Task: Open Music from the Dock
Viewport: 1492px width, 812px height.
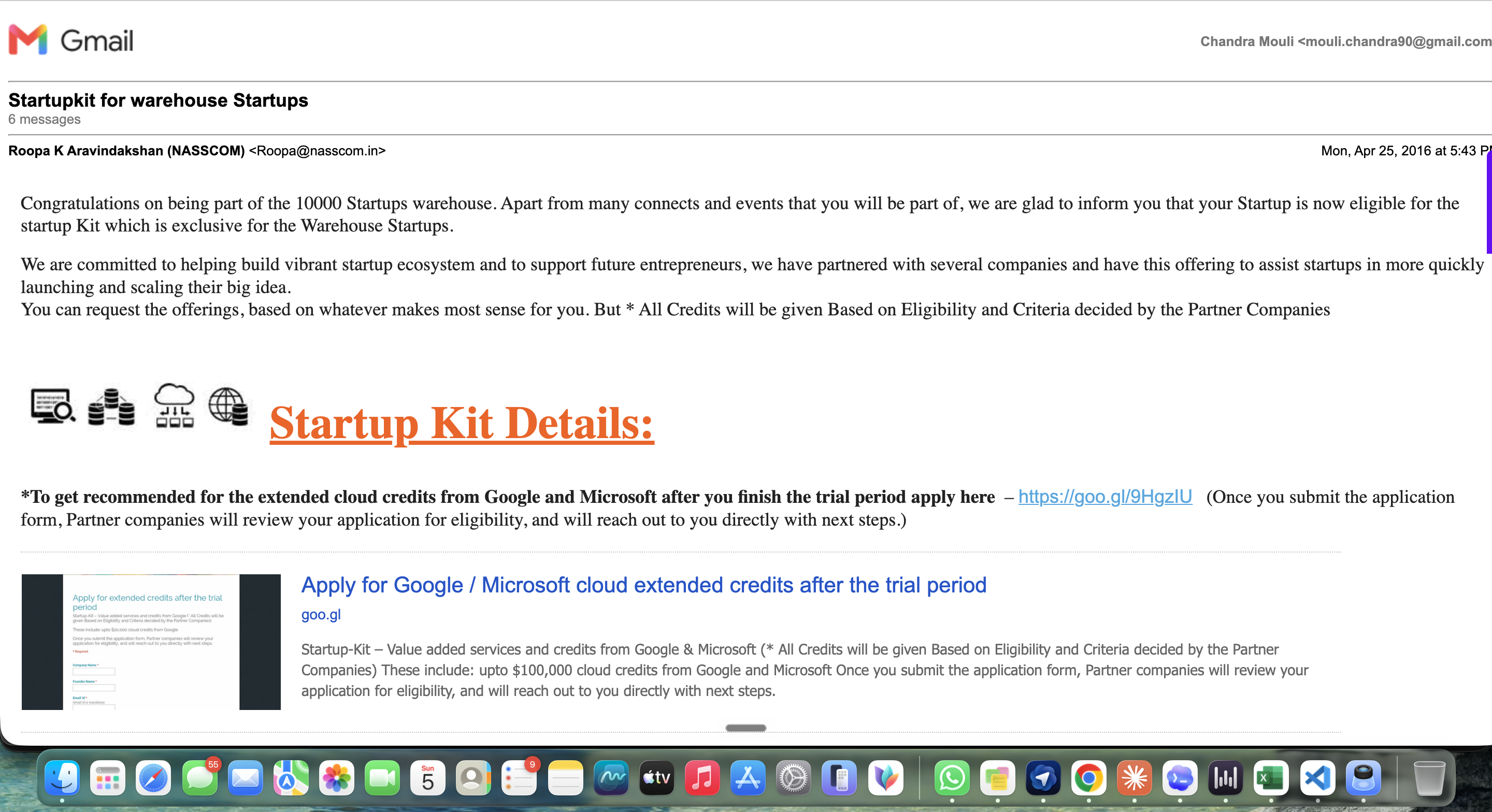Action: tap(702, 778)
